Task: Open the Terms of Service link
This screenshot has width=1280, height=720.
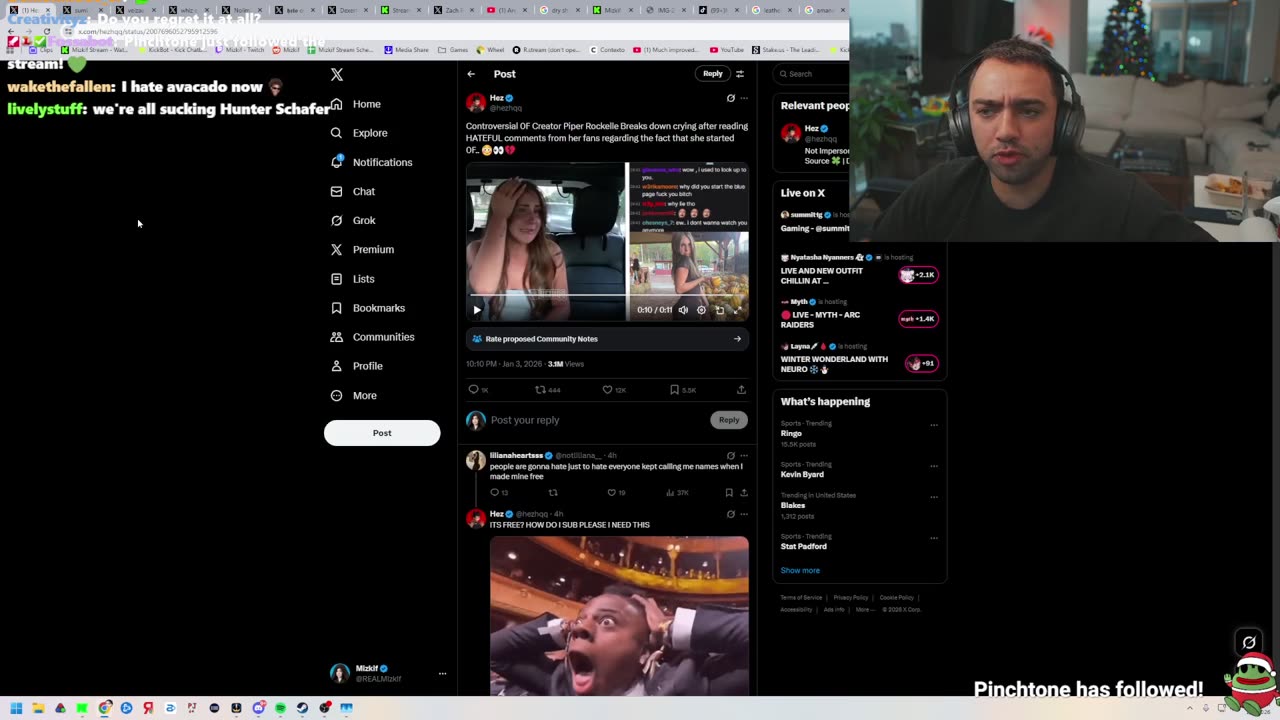Action: [x=801, y=598]
